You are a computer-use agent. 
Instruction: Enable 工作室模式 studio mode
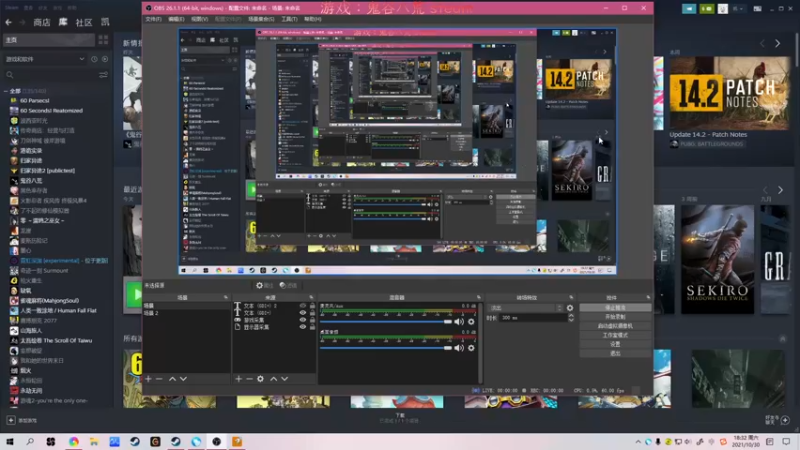click(x=615, y=335)
